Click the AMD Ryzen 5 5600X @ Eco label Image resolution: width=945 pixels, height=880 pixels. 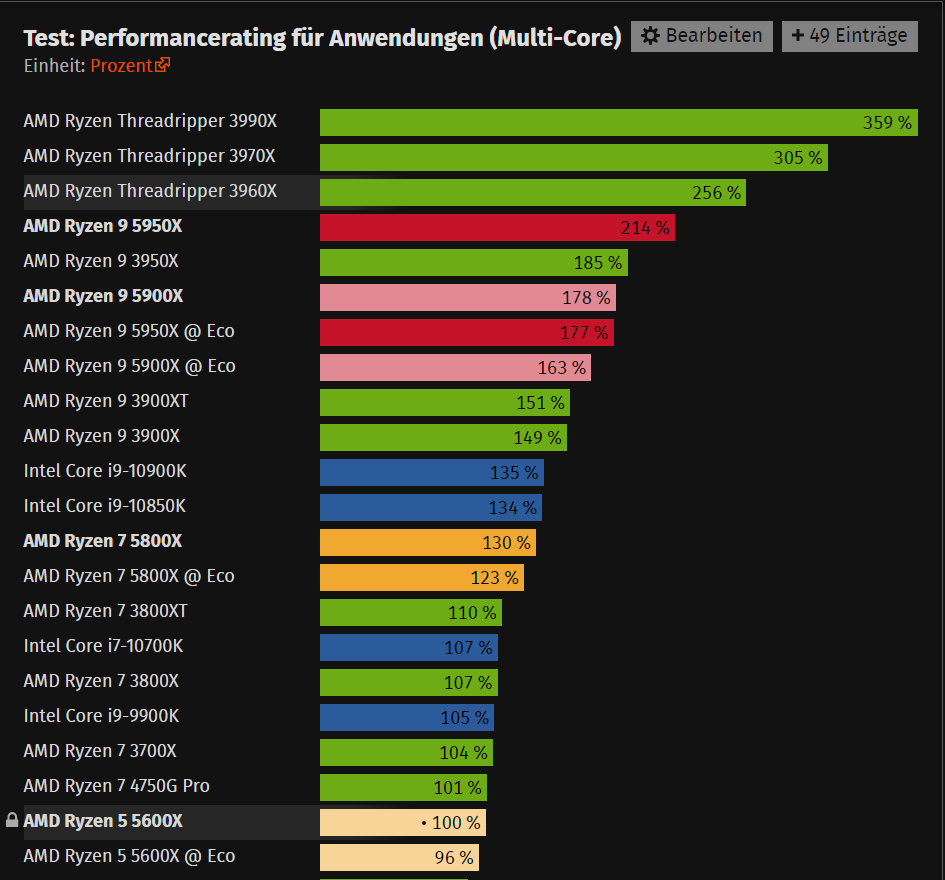(129, 855)
